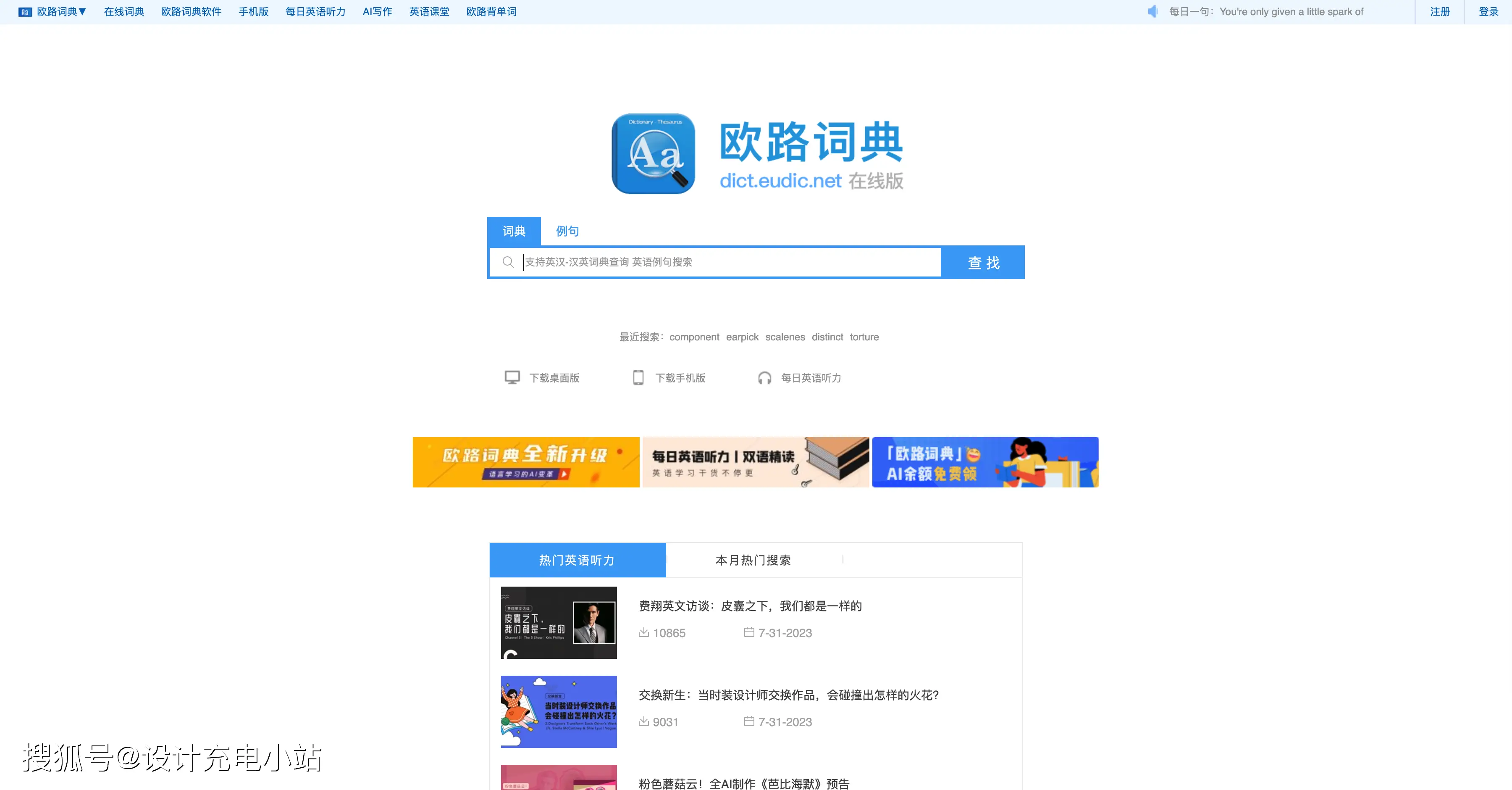Open 手机版 in the top navigation
This screenshot has height=790, width=1512.
click(254, 12)
